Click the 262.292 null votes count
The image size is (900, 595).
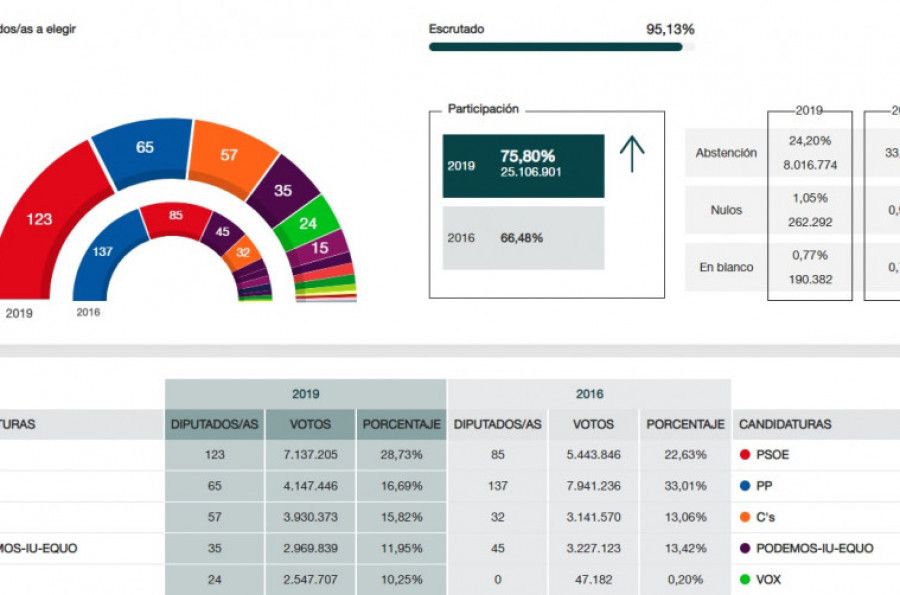(810, 222)
